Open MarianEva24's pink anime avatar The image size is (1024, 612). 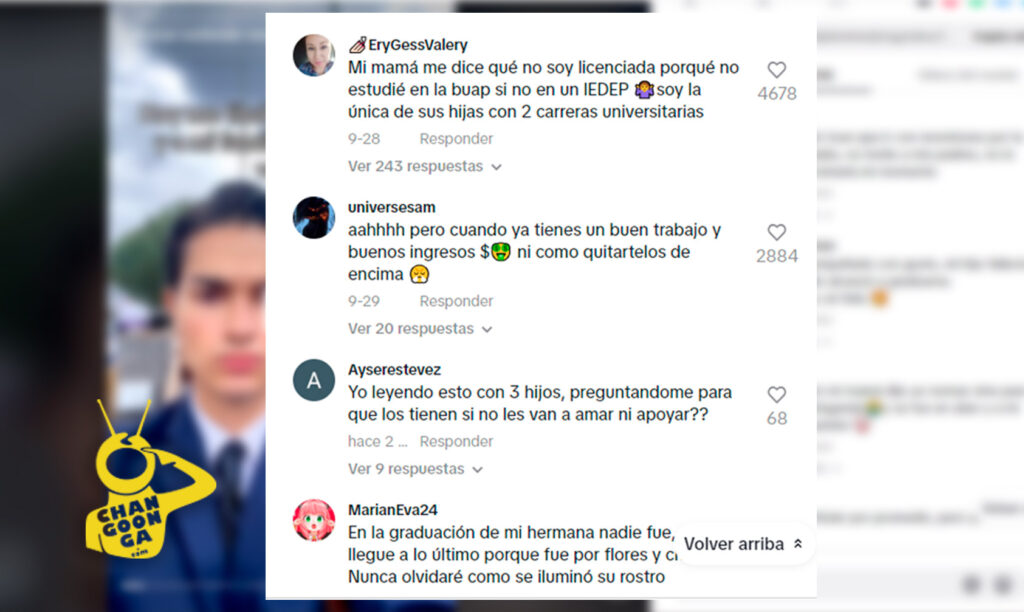tap(314, 521)
